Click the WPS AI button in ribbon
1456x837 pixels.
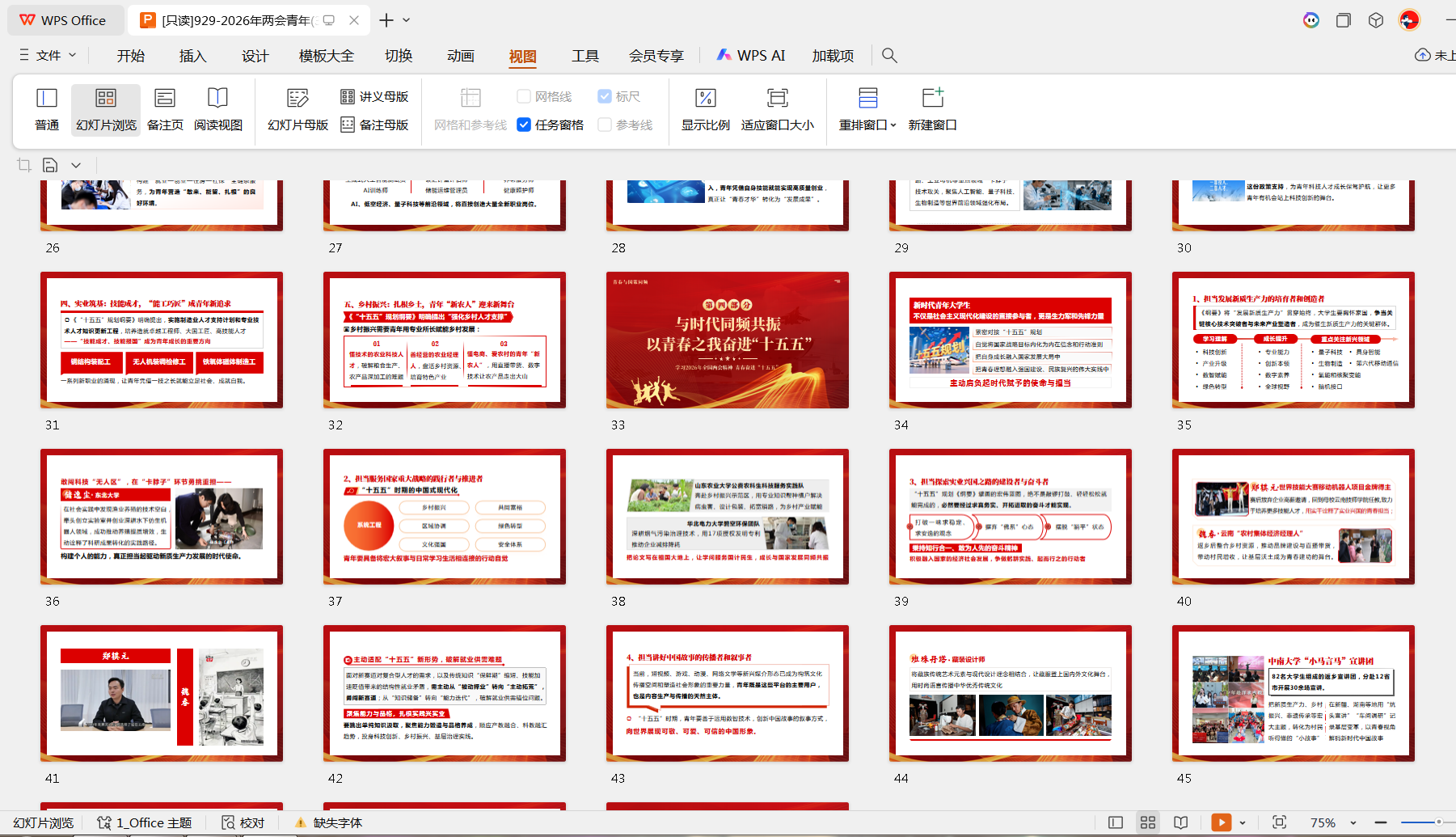coord(751,55)
